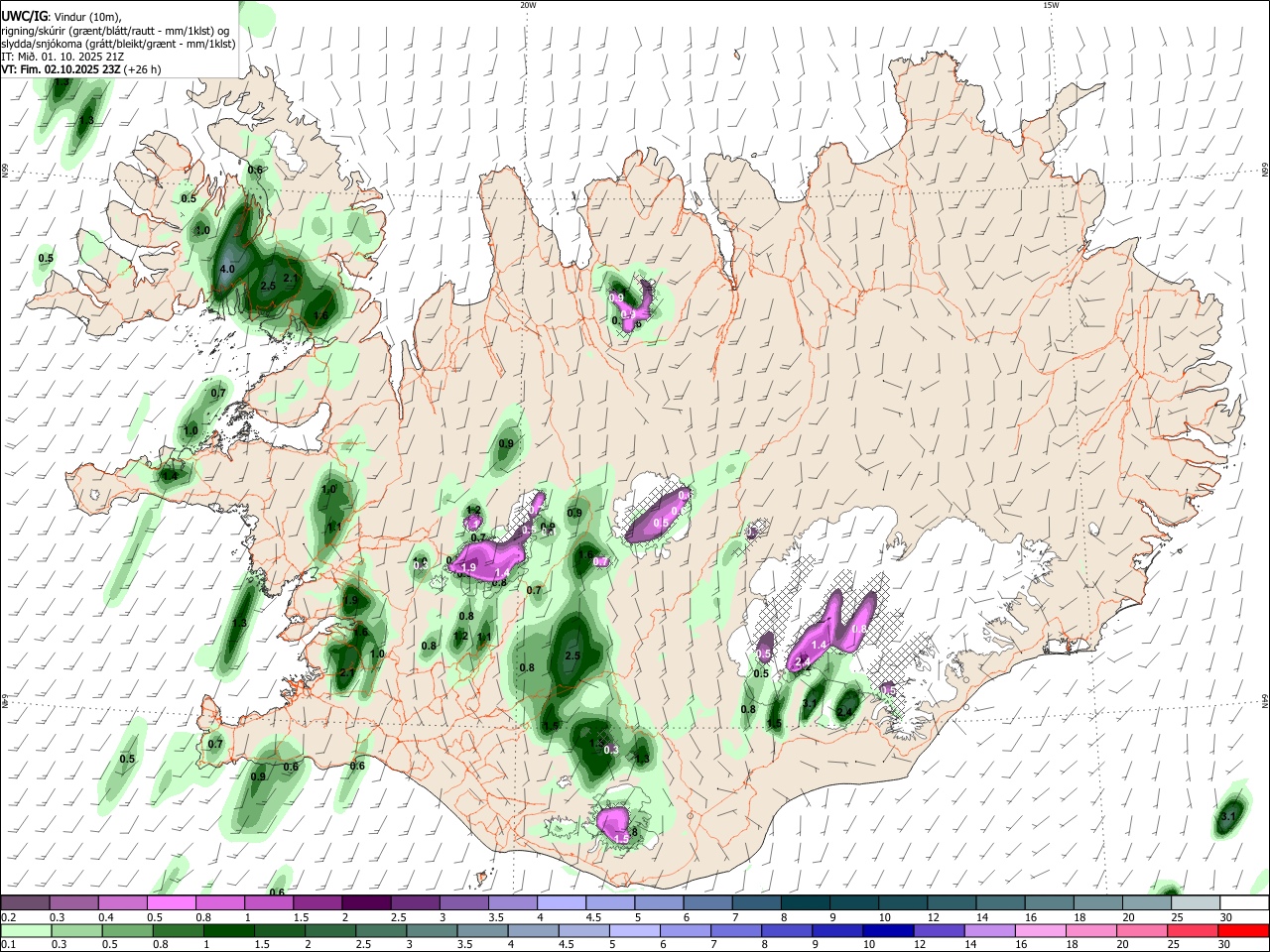Click the '15W' longitude label

[1051, 5]
